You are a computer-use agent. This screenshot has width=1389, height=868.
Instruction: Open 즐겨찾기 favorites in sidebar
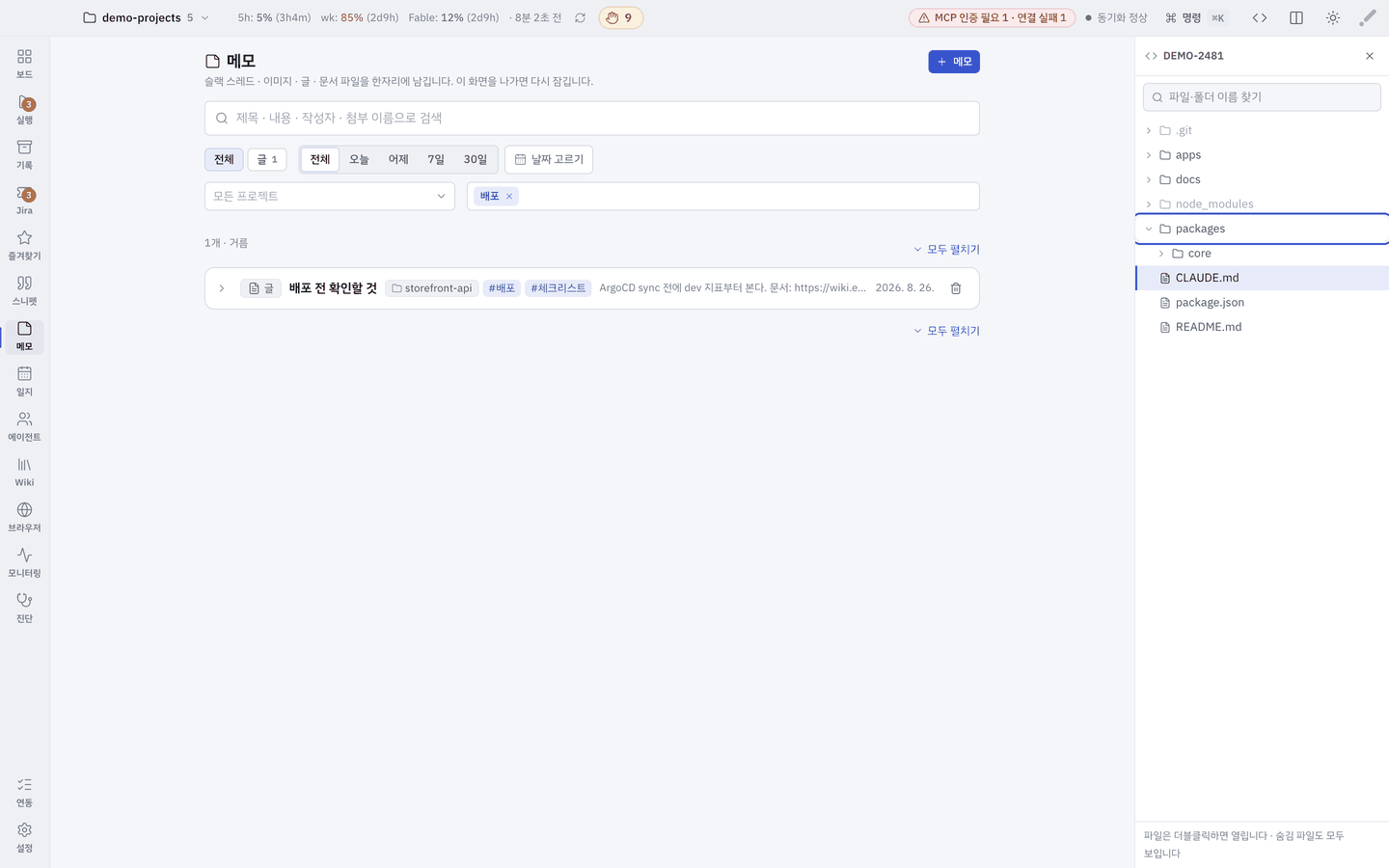[24, 245]
